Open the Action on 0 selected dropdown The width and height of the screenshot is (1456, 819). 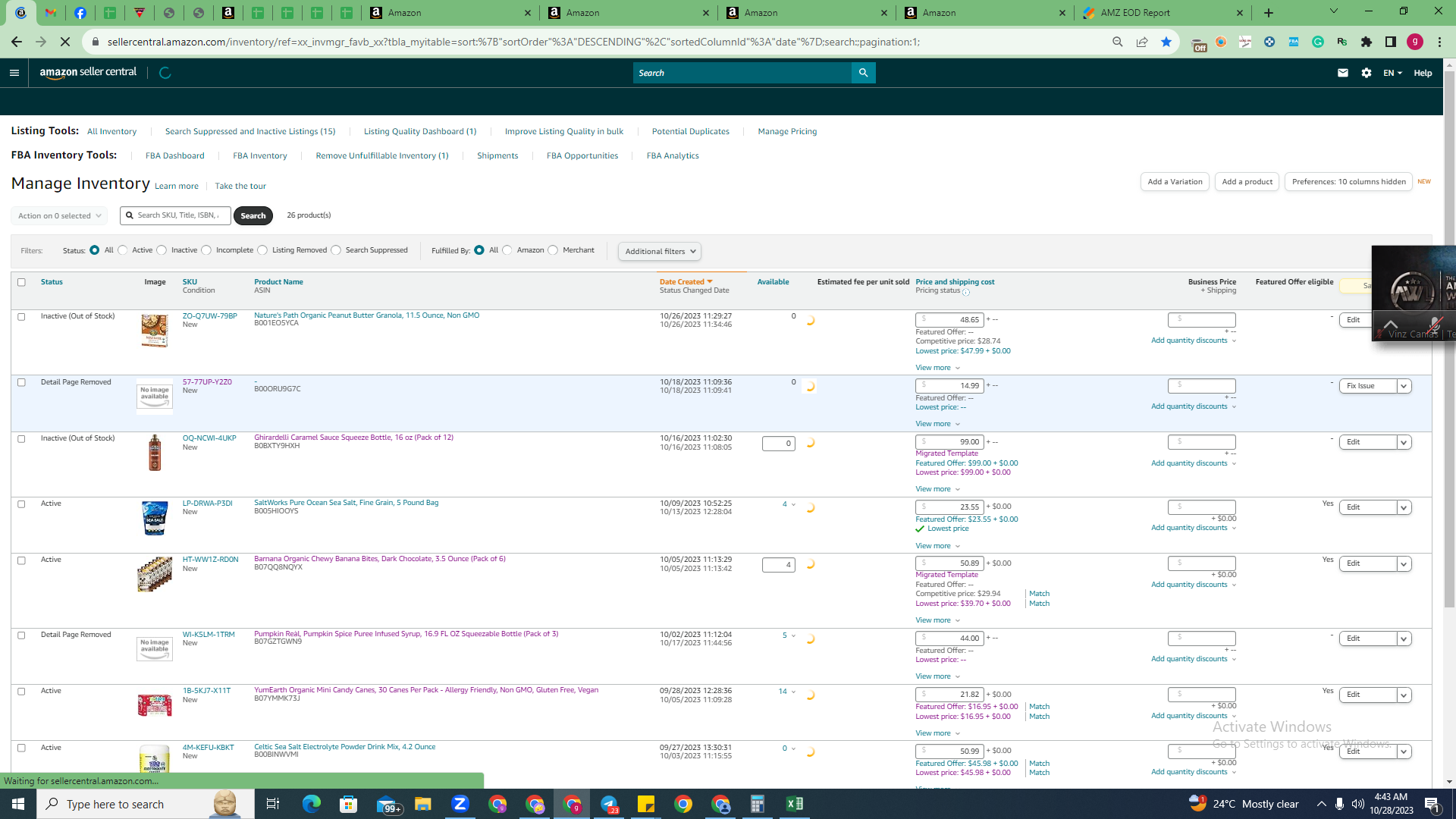(59, 216)
